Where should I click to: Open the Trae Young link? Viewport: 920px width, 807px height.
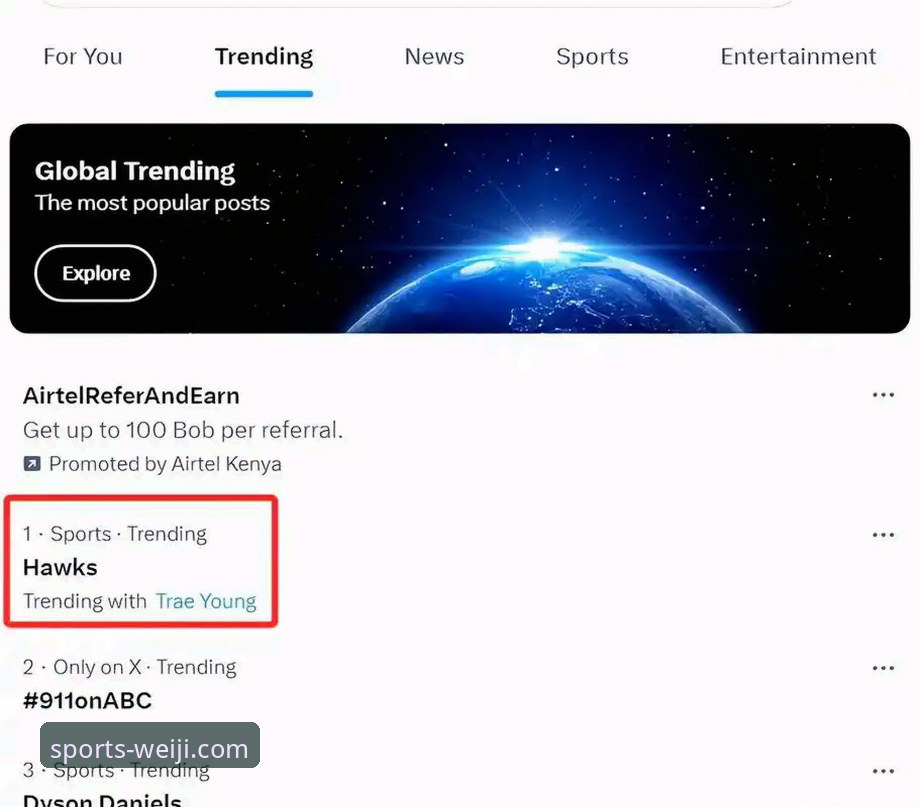coord(206,601)
